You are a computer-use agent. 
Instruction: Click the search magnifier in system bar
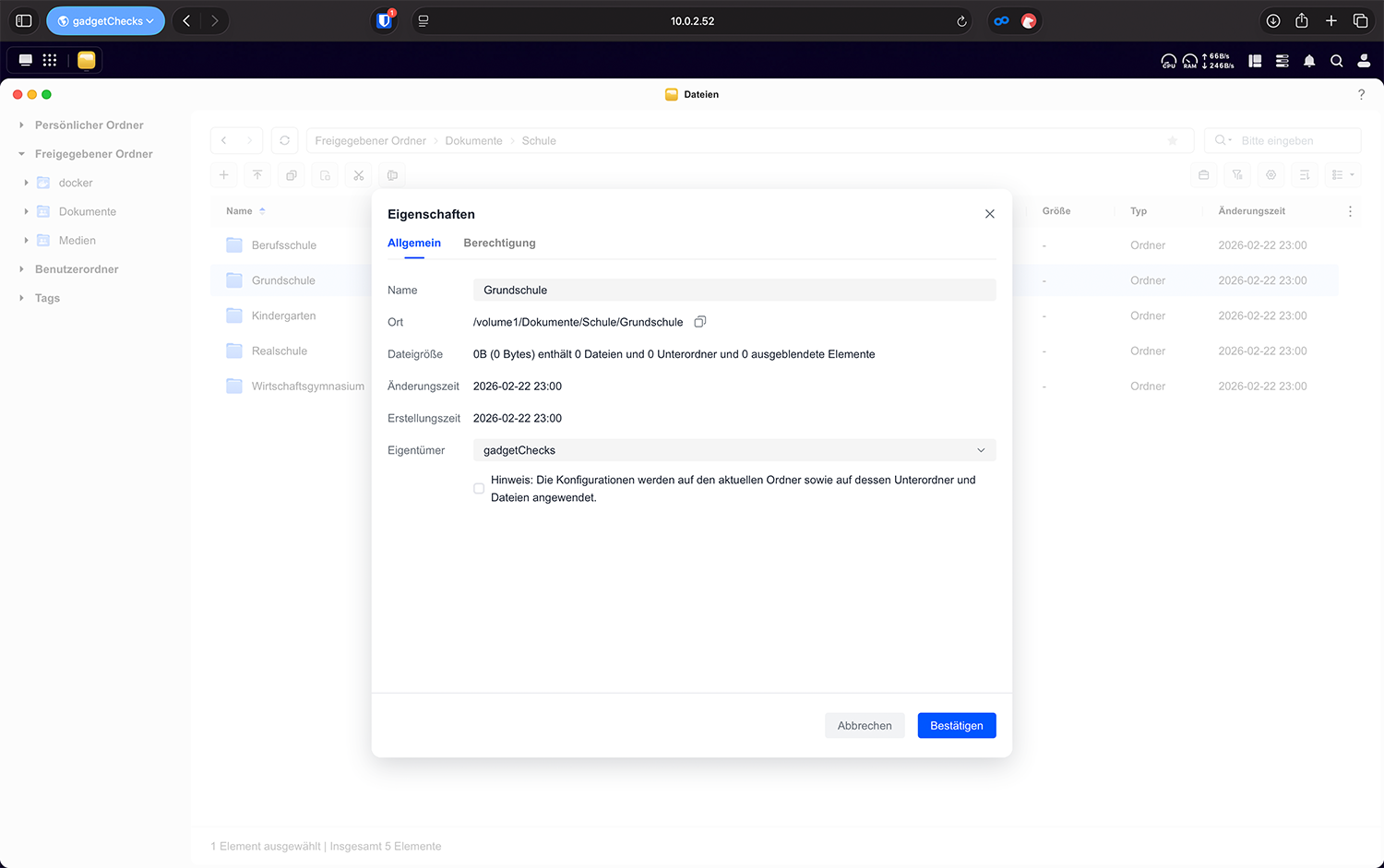tap(1336, 61)
